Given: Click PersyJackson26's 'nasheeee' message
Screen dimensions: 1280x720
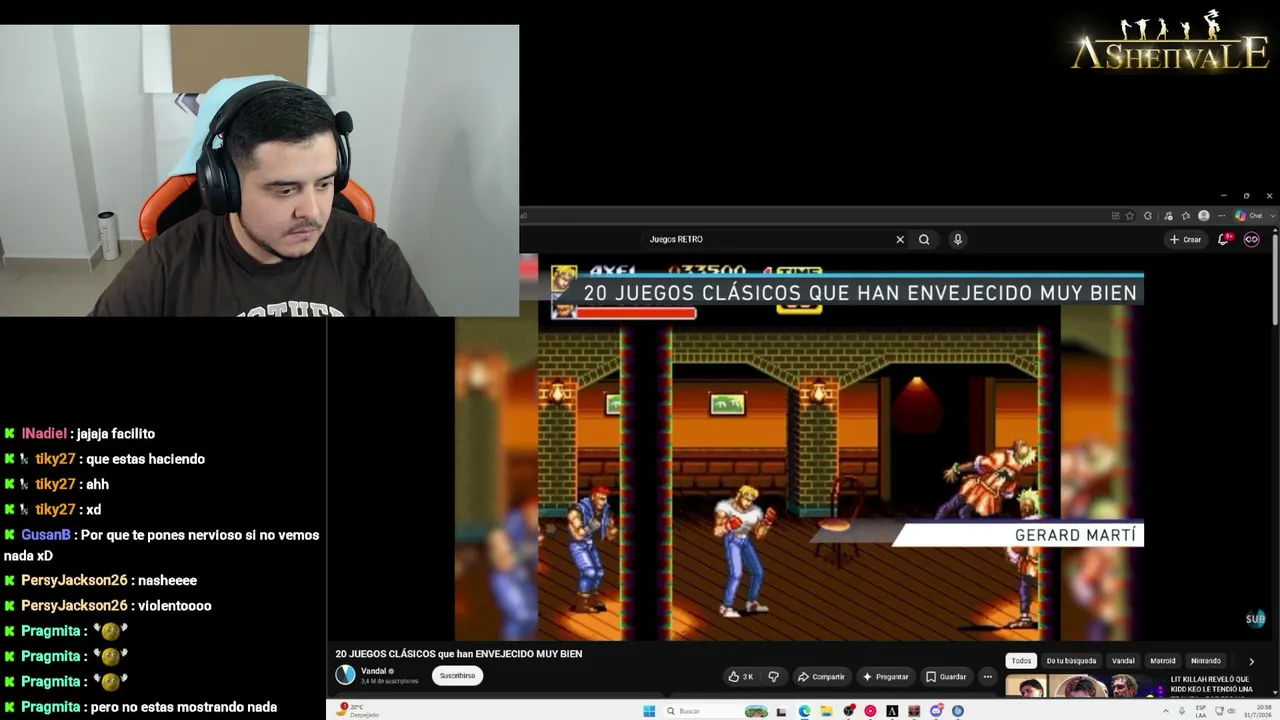Looking at the screenshot, I should pos(167,580).
